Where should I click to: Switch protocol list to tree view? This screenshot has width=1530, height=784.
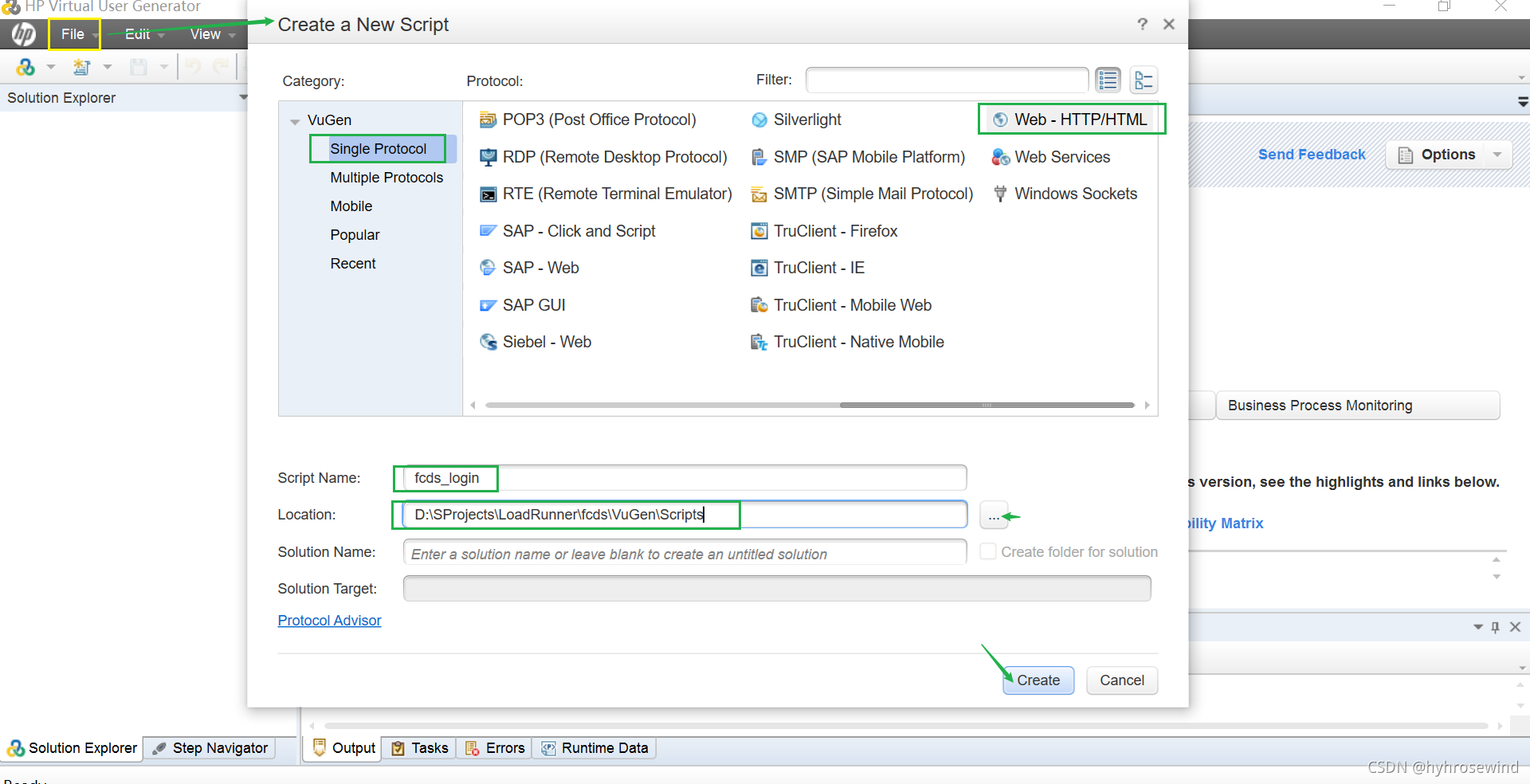pos(1144,80)
